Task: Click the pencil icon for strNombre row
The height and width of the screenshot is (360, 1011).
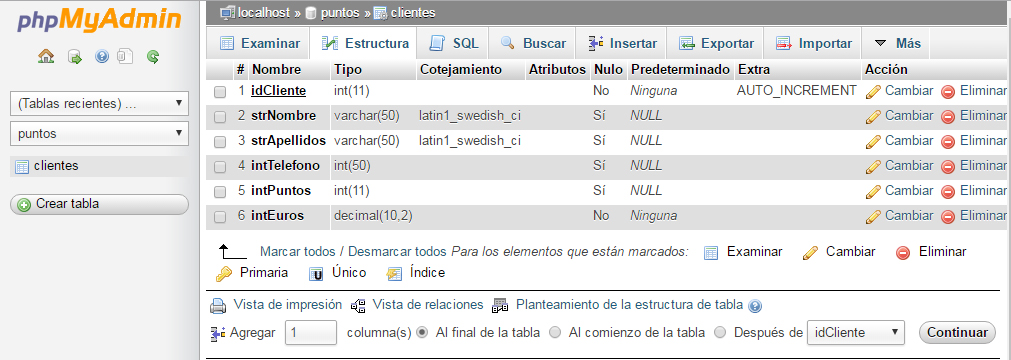Action: 873,116
